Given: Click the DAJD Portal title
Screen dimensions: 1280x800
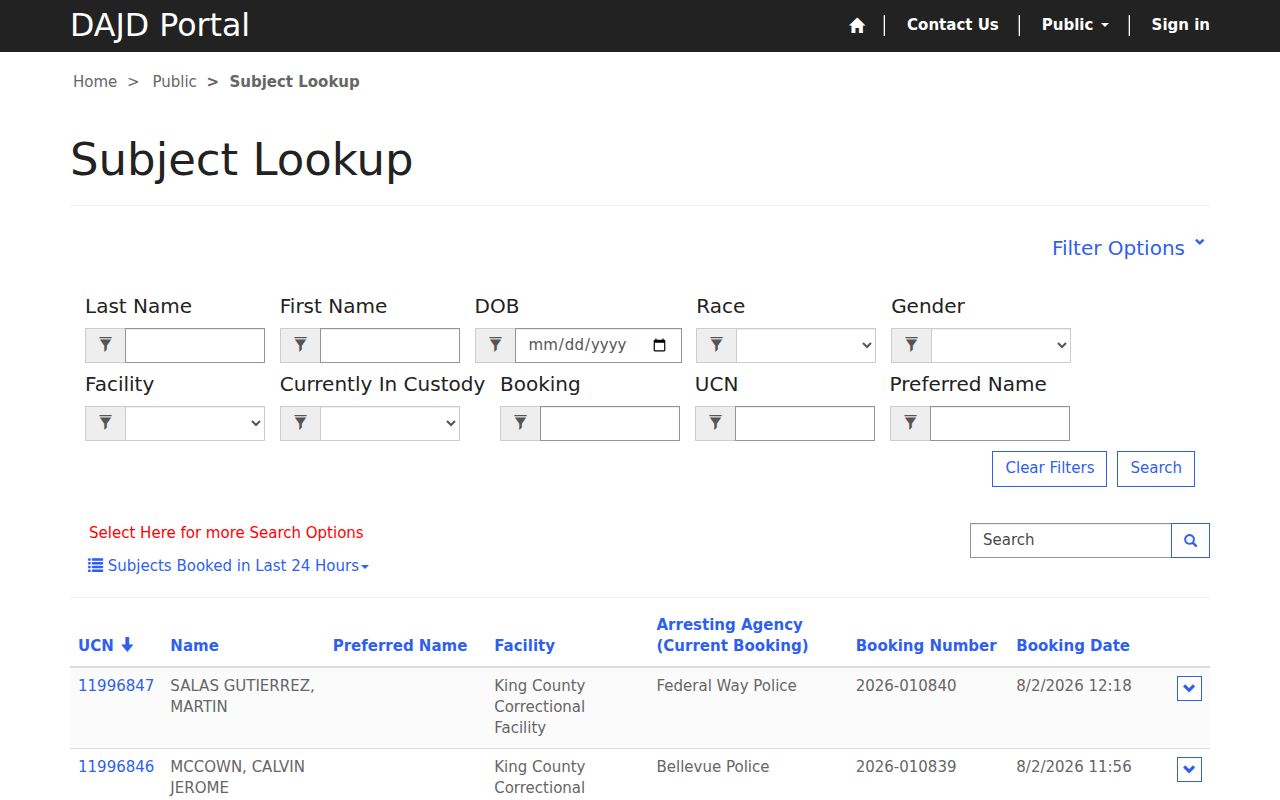Looking at the screenshot, I should (160, 25).
